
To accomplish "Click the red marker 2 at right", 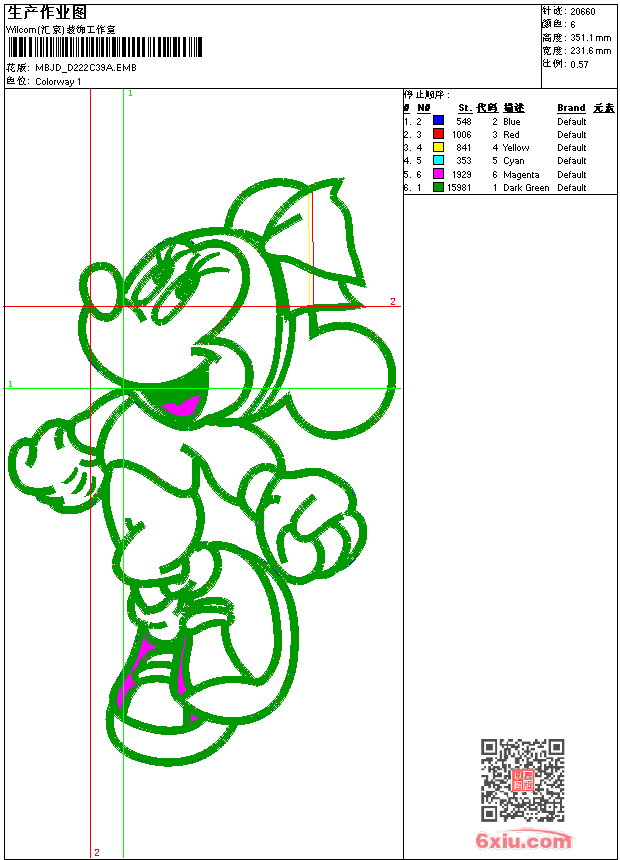I will click(393, 301).
